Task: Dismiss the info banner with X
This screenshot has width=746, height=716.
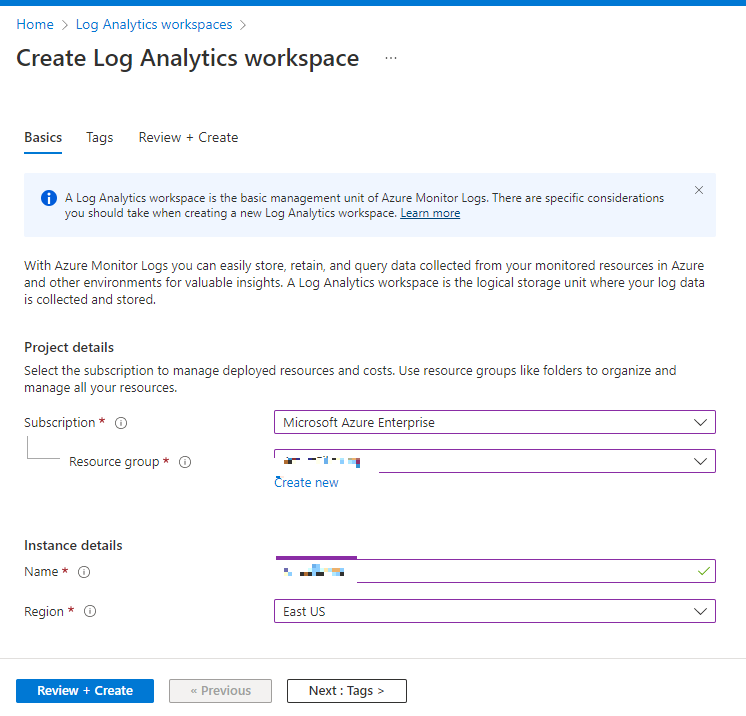Action: tap(698, 190)
